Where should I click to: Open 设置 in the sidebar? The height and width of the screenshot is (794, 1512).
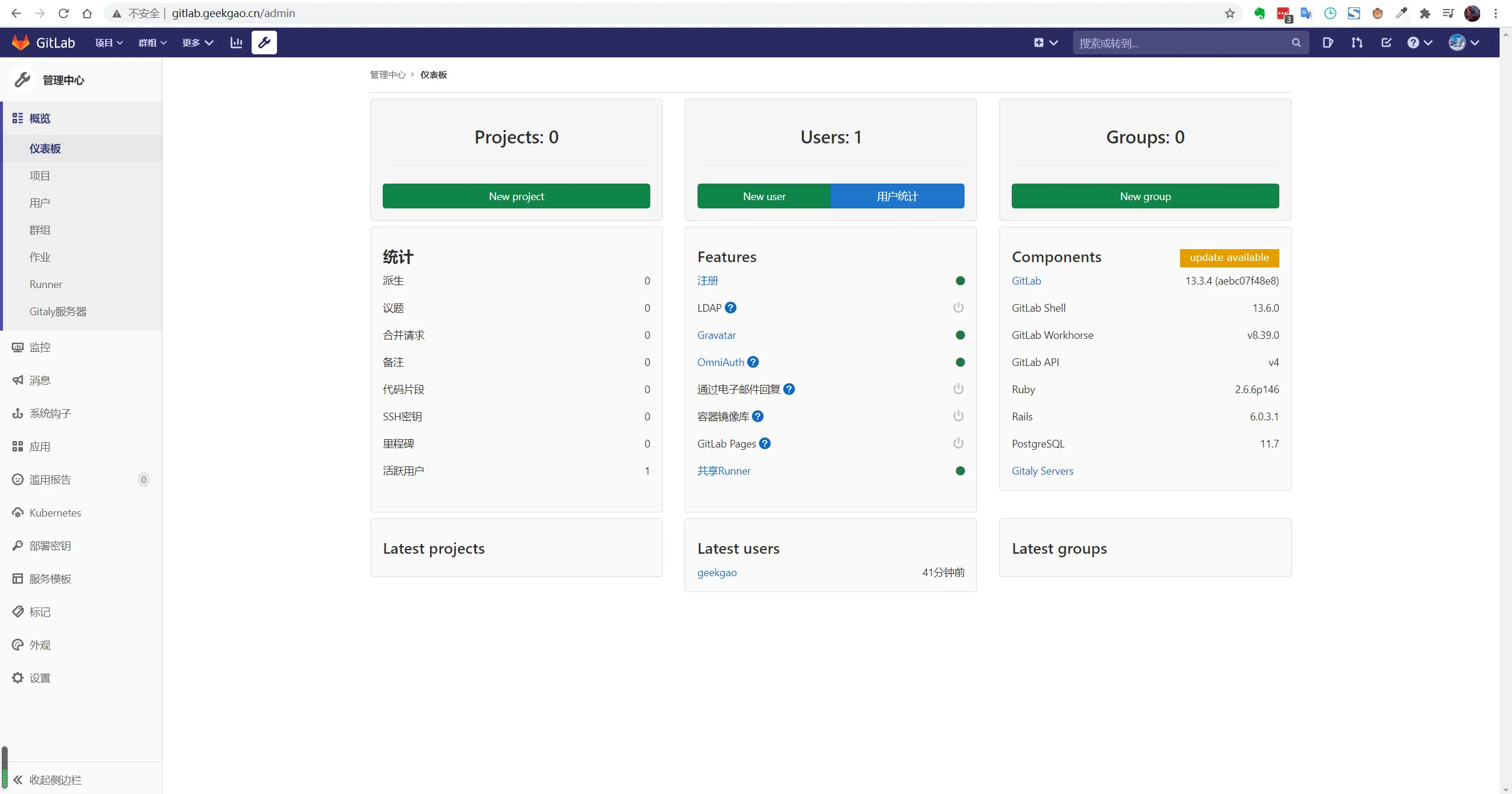click(81, 678)
